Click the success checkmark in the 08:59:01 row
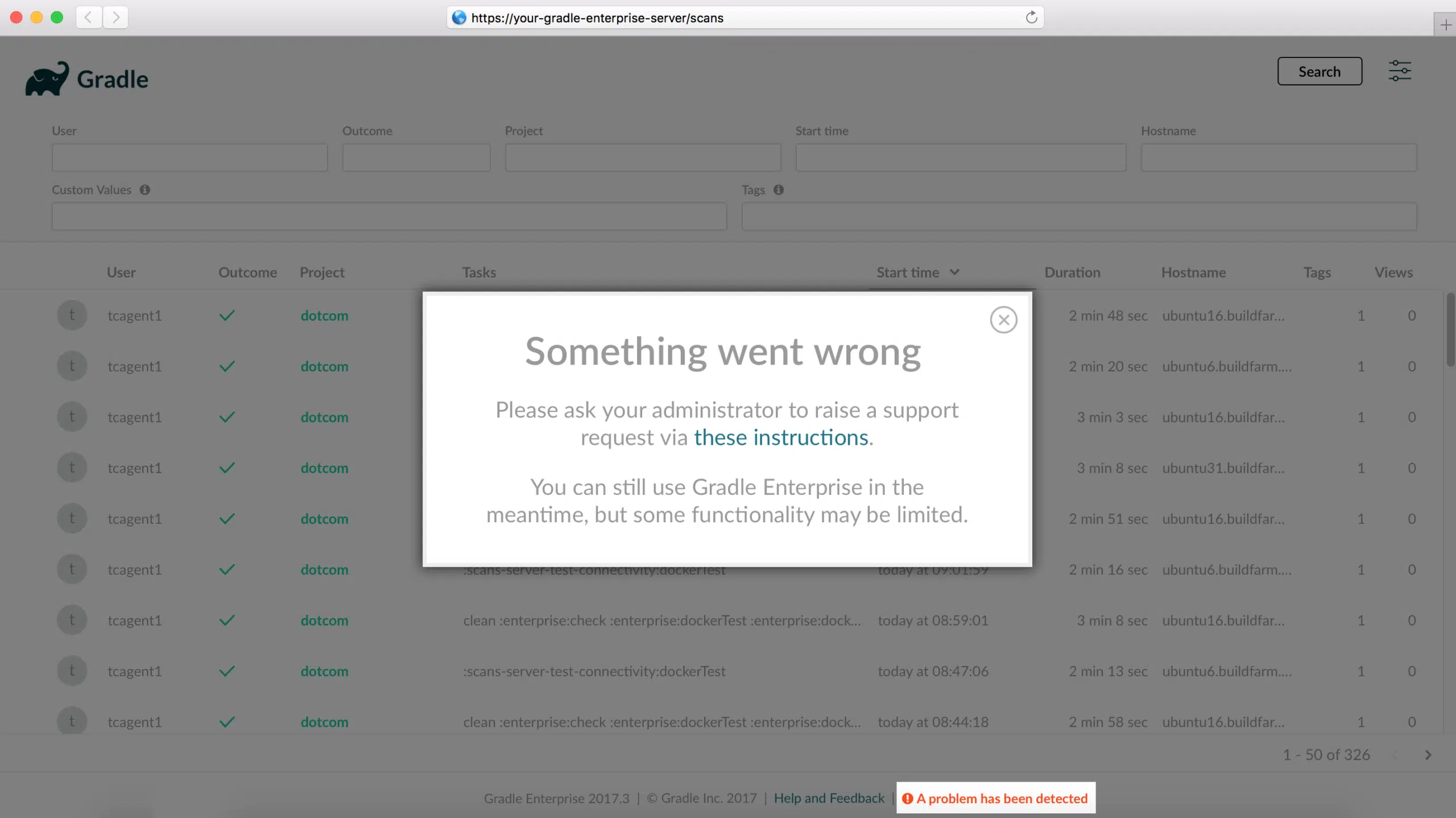The height and width of the screenshot is (818, 1456). point(227,620)
